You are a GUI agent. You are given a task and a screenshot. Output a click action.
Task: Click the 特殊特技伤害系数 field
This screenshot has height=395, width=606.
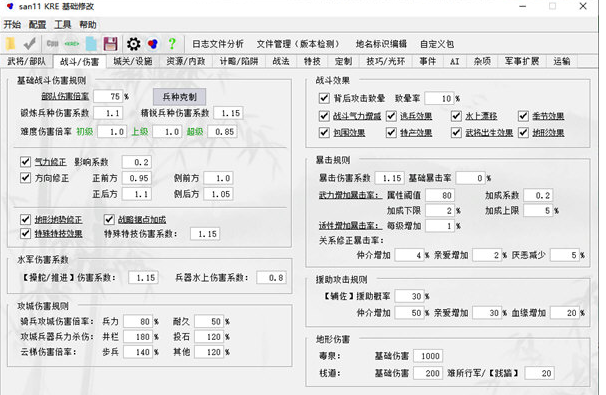[205, 234]
